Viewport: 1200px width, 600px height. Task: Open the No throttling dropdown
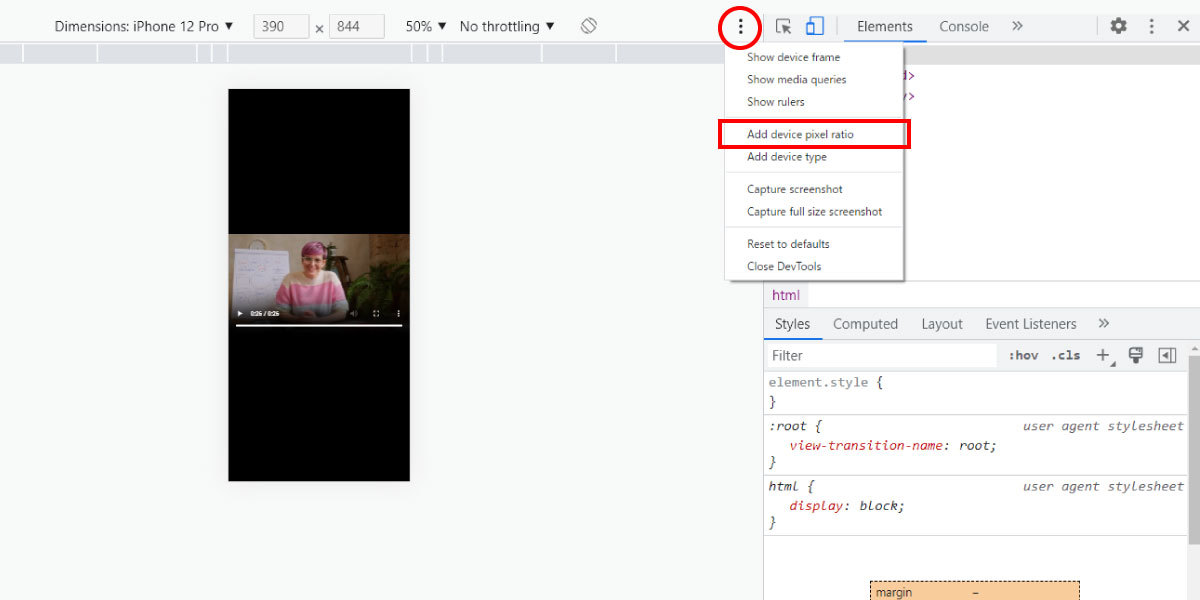coord(507,26)
